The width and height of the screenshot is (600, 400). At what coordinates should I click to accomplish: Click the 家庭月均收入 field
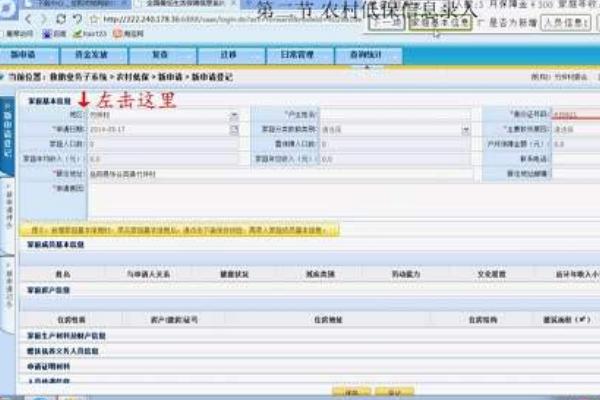tap(163, 159)
